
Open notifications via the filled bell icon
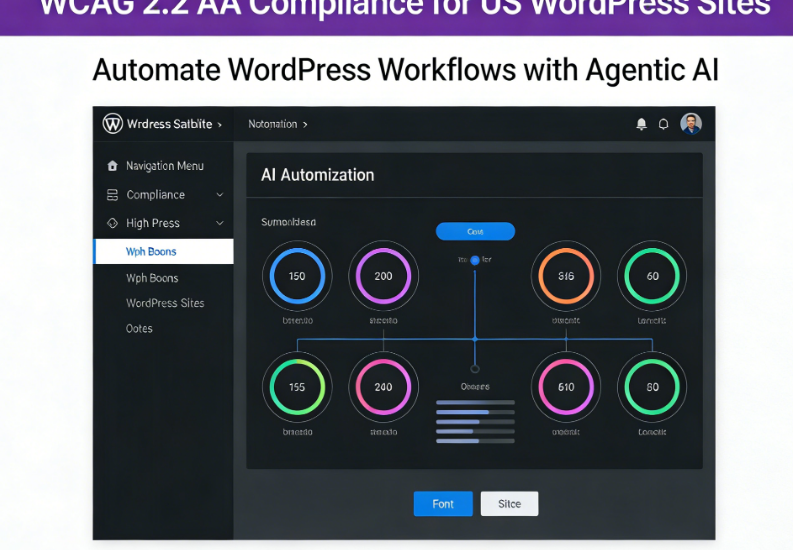(x=641, y=124)
